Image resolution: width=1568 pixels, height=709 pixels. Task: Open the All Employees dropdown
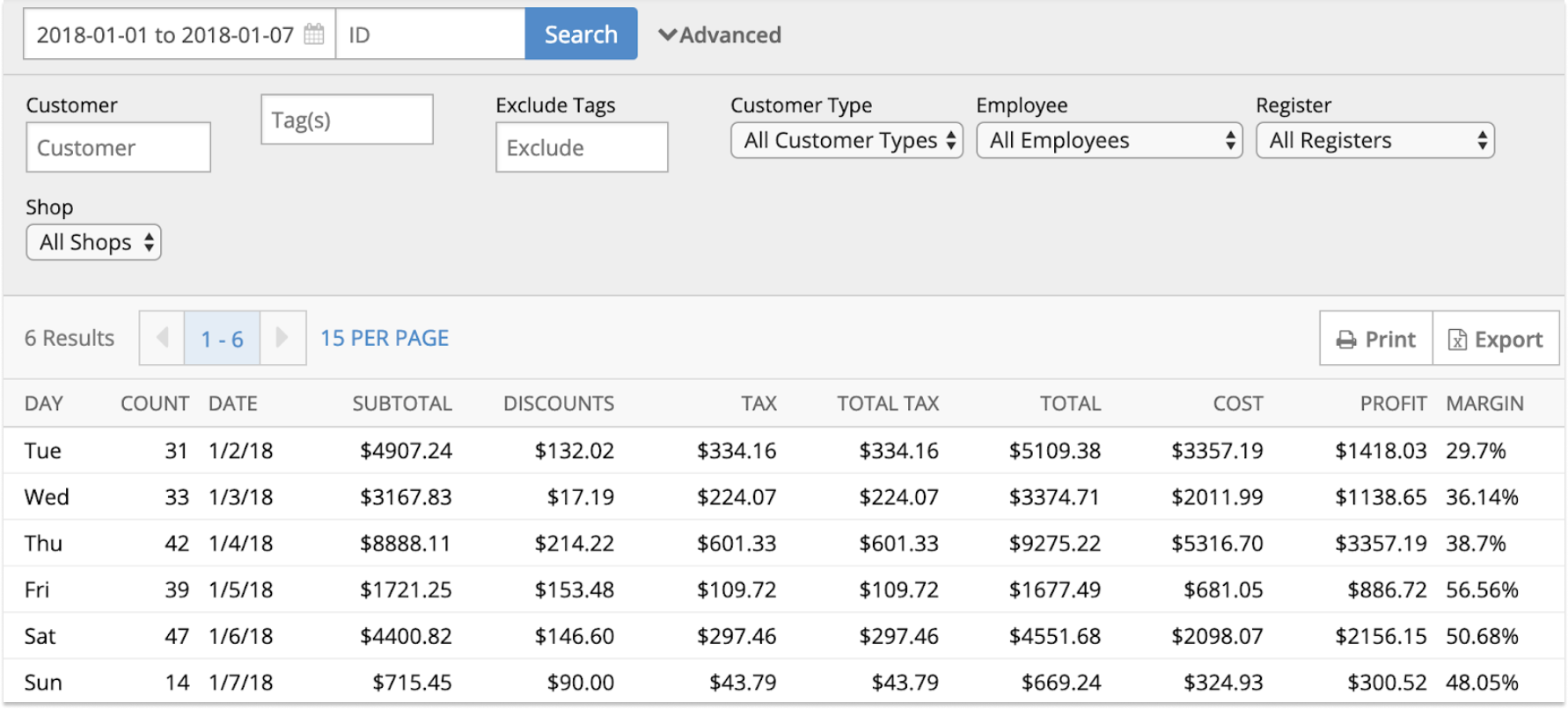click(1109, 141)
